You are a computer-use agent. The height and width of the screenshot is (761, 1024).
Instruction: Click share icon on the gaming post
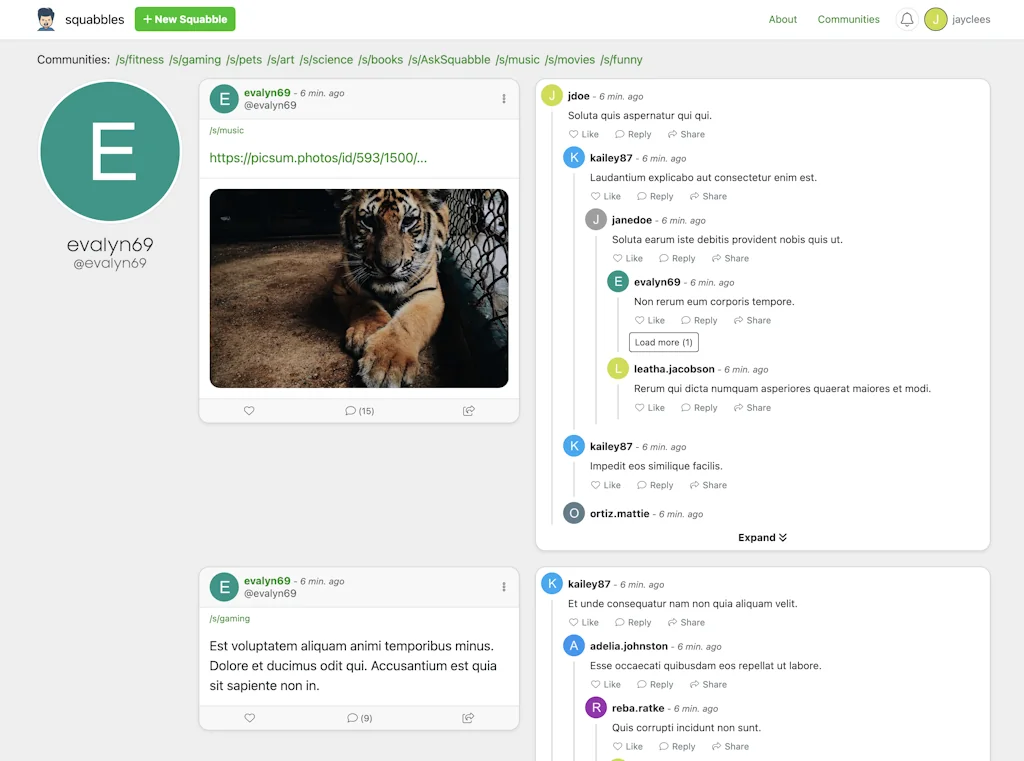pos(468,718)
